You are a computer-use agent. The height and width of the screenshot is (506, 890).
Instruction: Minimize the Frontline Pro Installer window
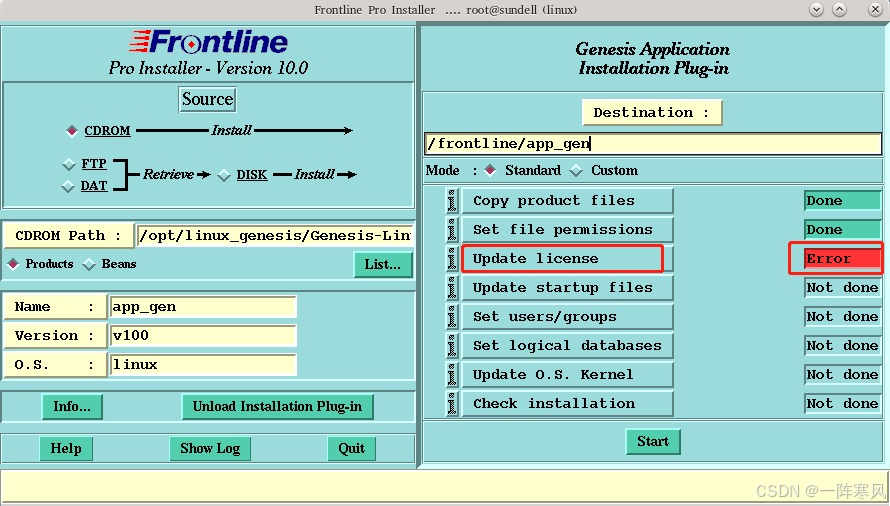[x=816, y=10]
